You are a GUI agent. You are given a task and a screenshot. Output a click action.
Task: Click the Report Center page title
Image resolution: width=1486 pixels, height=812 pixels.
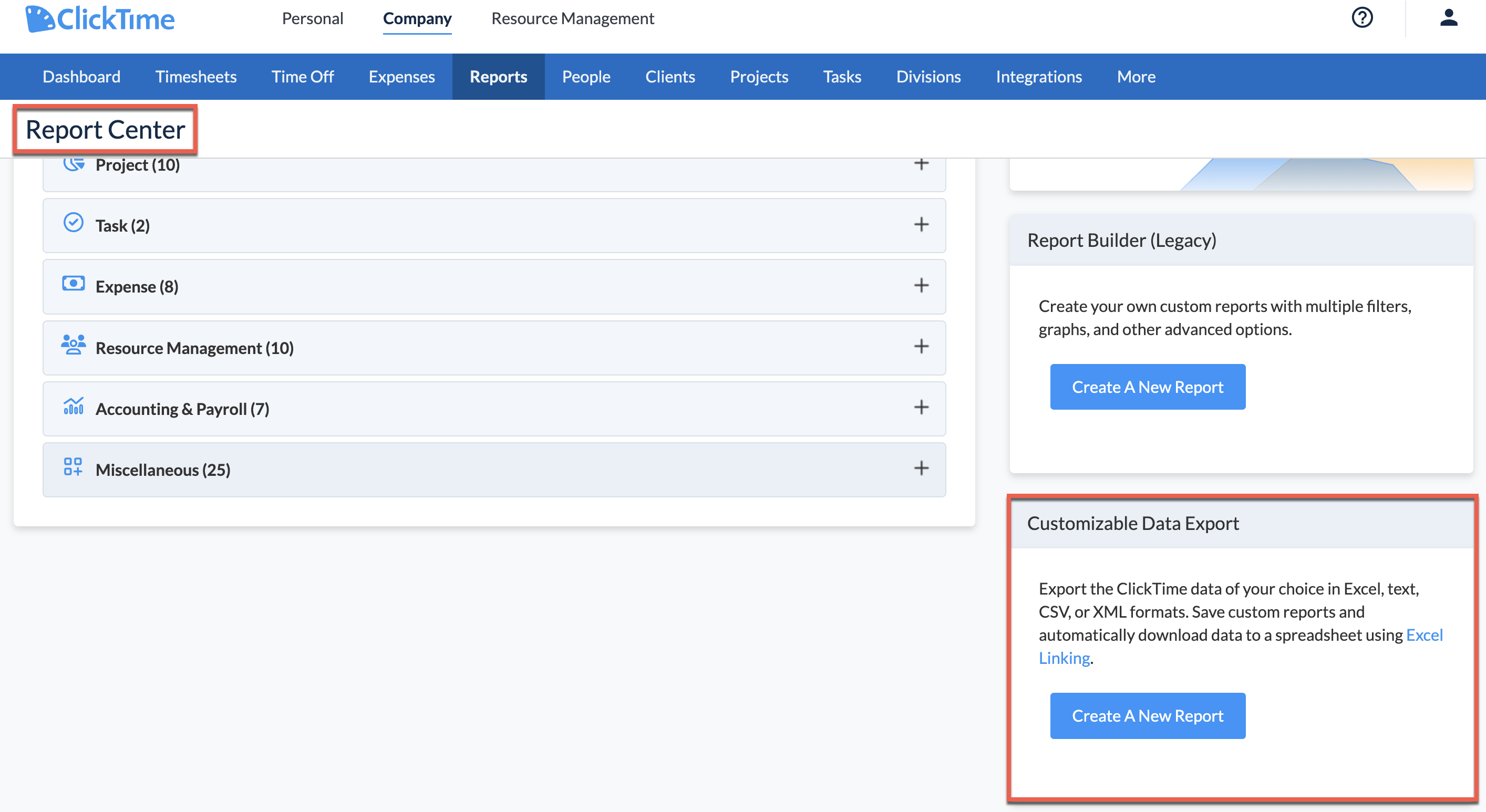point(106,130)
